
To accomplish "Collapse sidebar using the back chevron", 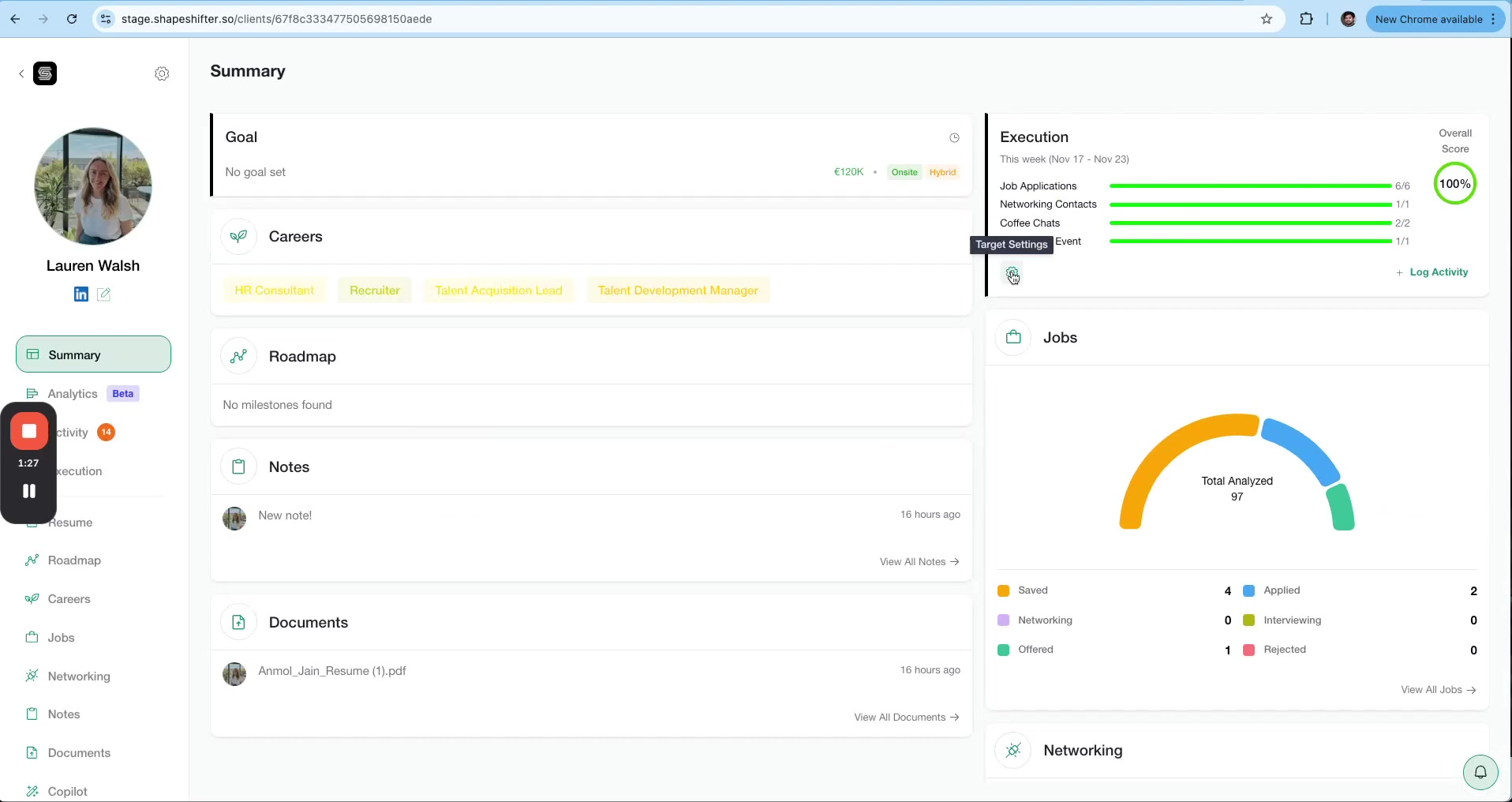I will tap(21, 73).
